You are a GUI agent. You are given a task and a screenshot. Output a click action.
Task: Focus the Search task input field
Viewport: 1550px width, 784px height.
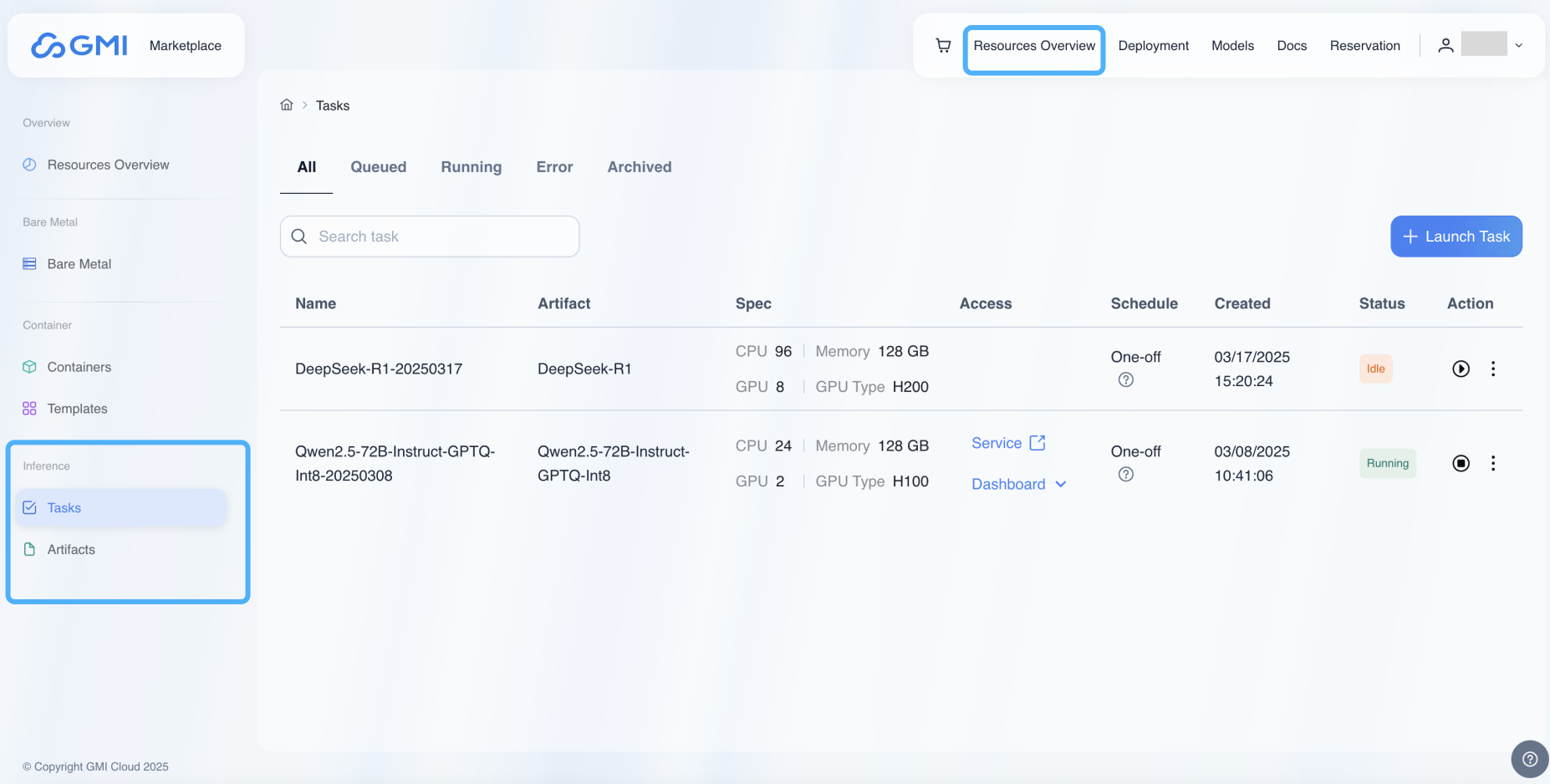430,237
